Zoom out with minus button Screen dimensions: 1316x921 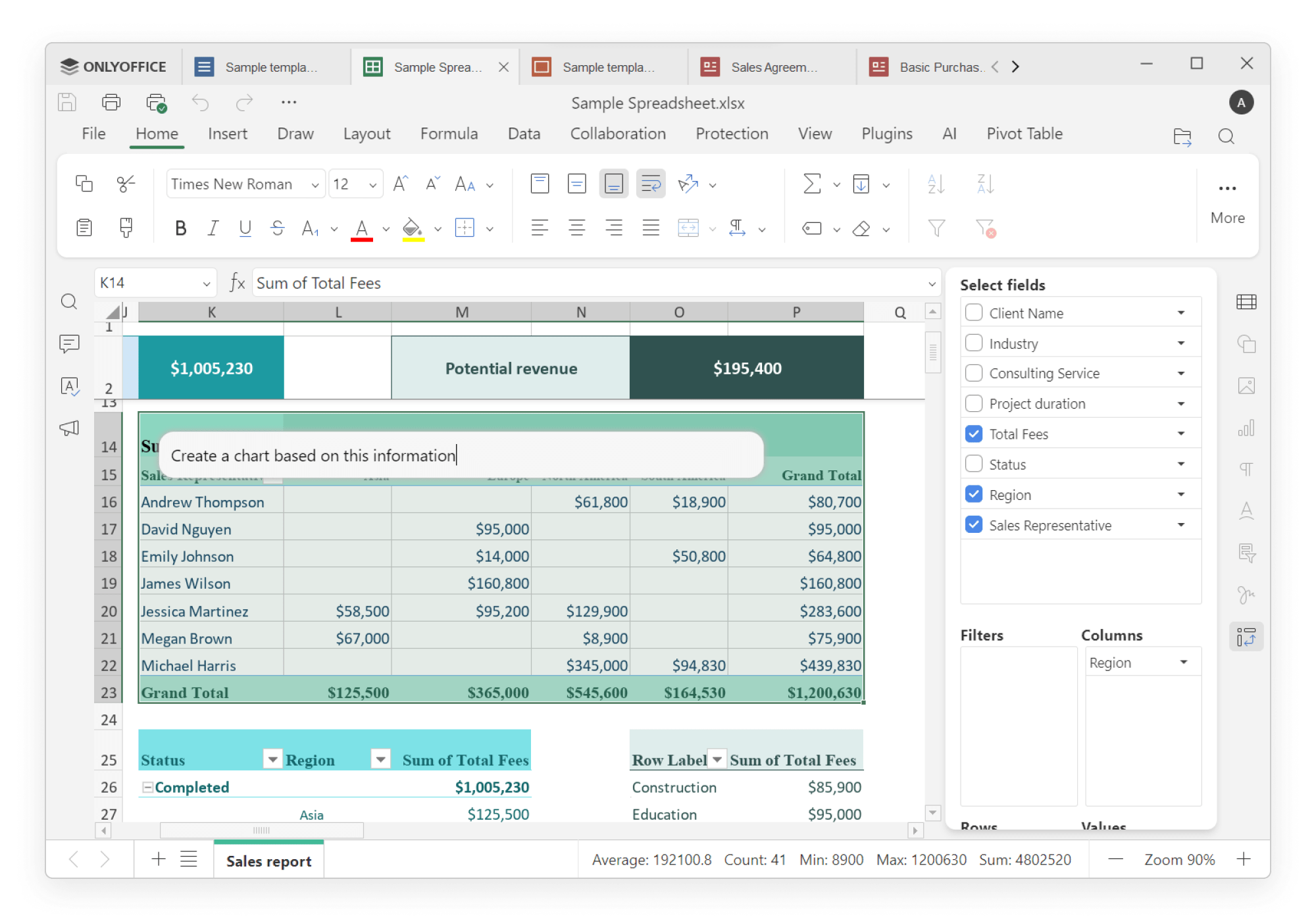click(x=1115, y=859)
